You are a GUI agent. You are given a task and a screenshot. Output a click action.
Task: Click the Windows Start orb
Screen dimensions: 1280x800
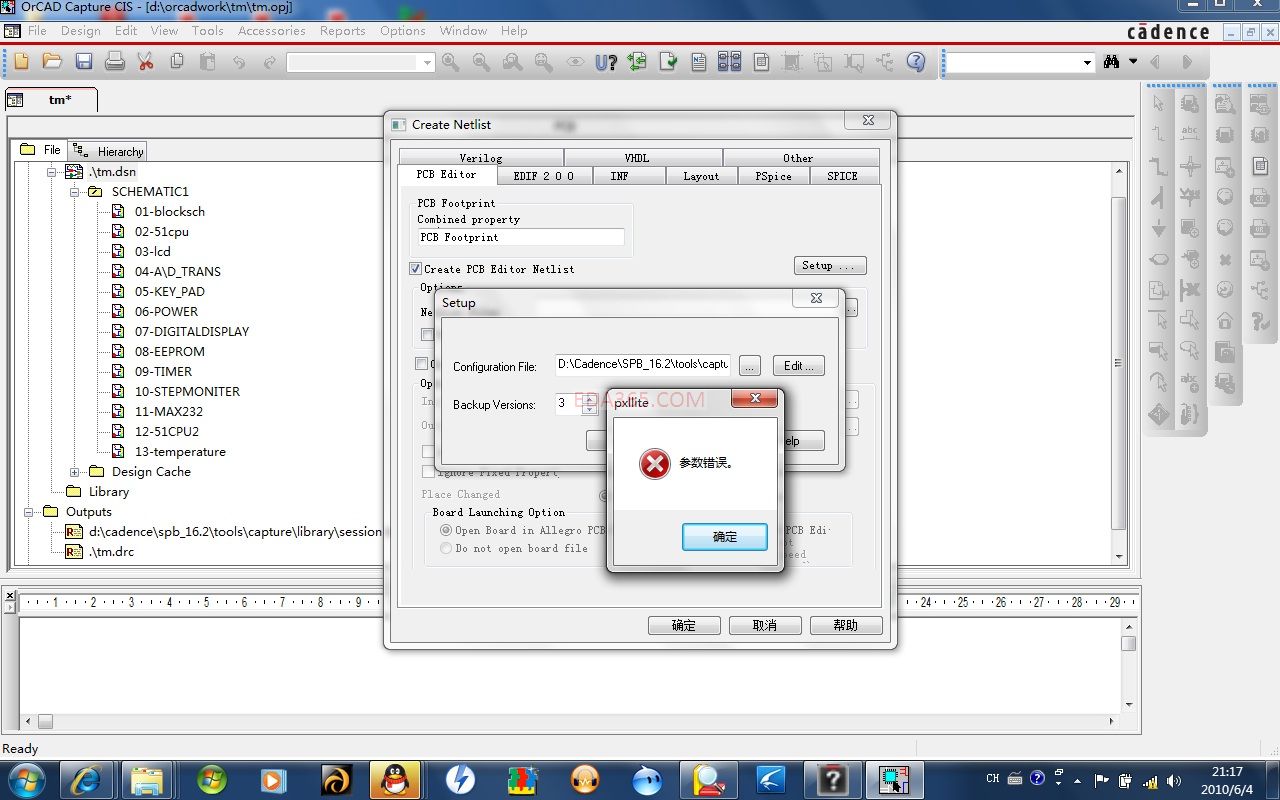[25, 779]
